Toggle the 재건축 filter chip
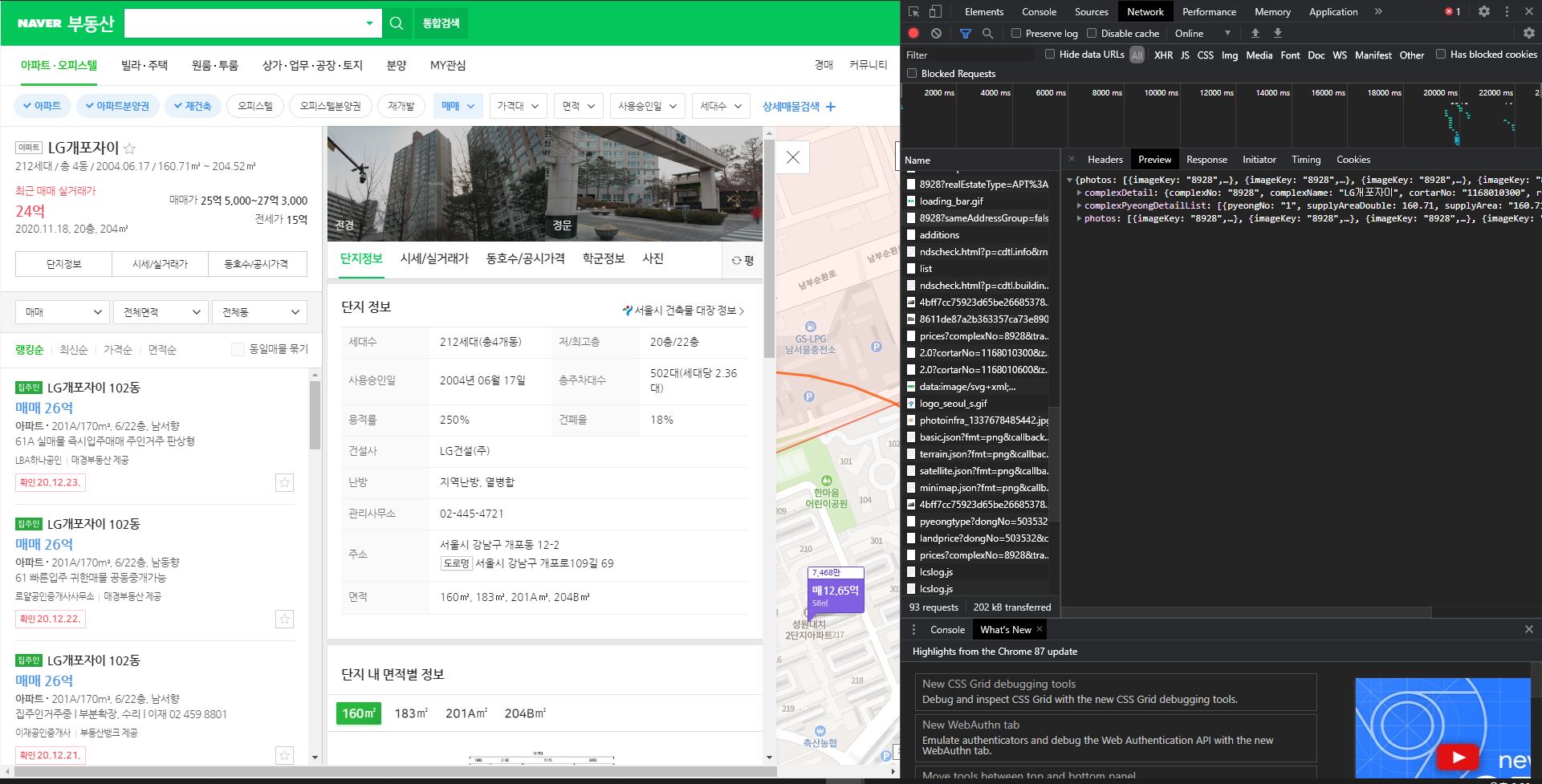The height and width of the screenshot is (784, 1542). (193, 106)
